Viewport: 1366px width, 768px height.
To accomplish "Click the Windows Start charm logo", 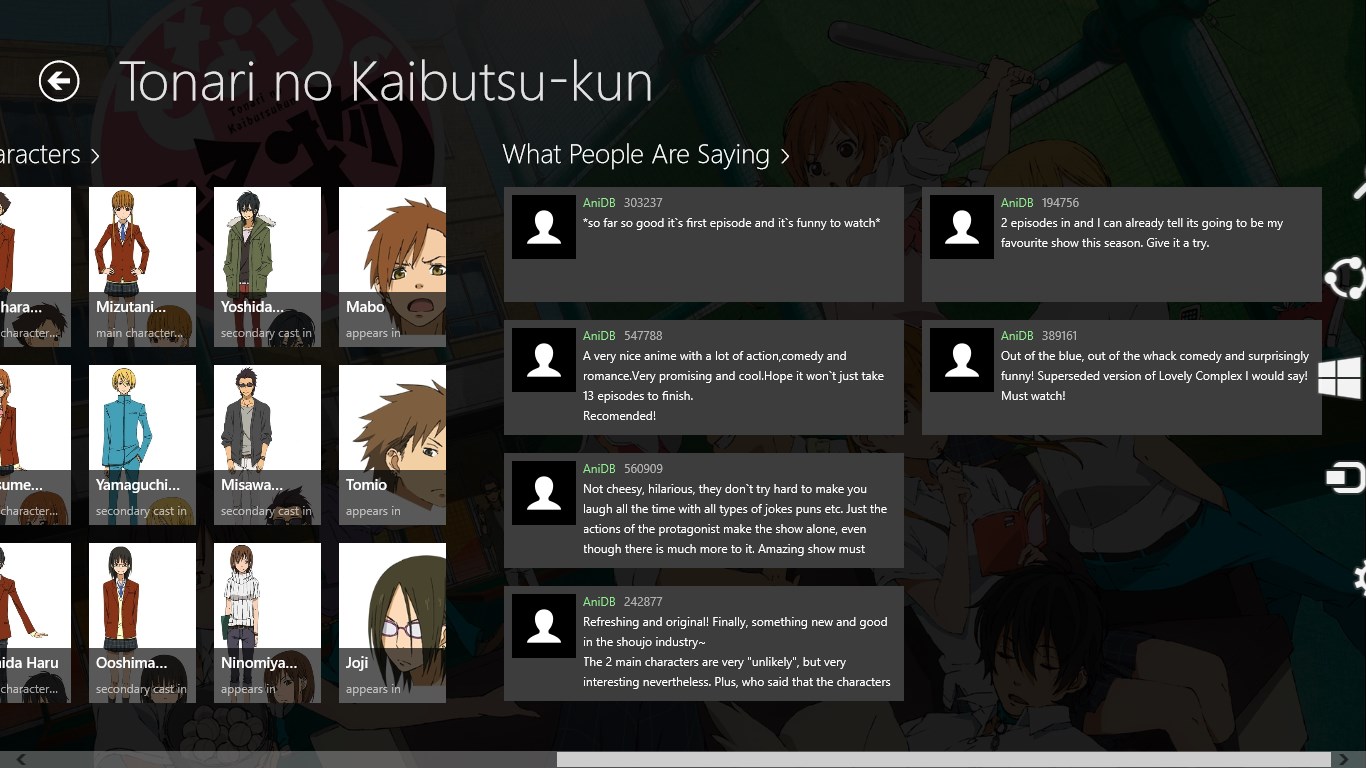I will point(1342,379).
